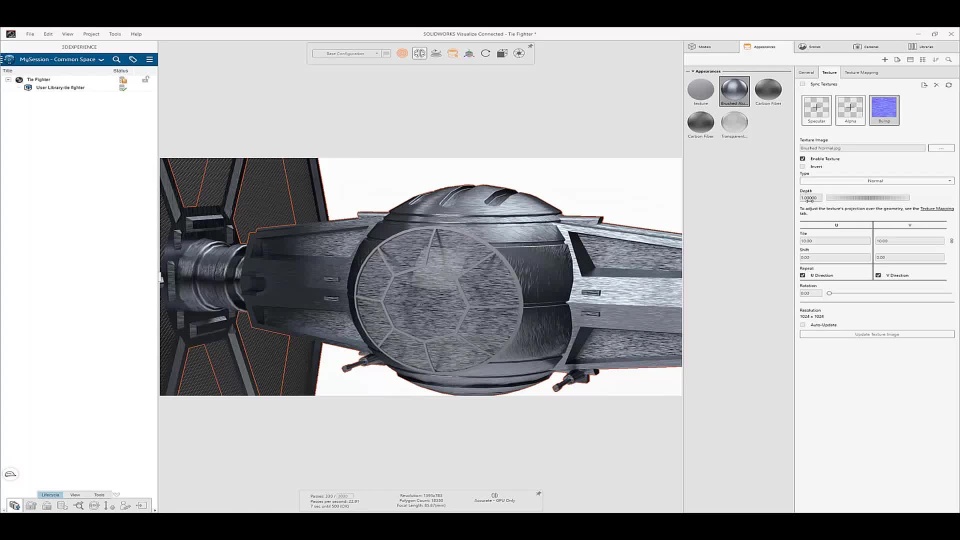Screen dimensions: 960x540
Task: Open the Bump texture slot
Action: pos(884,108)
